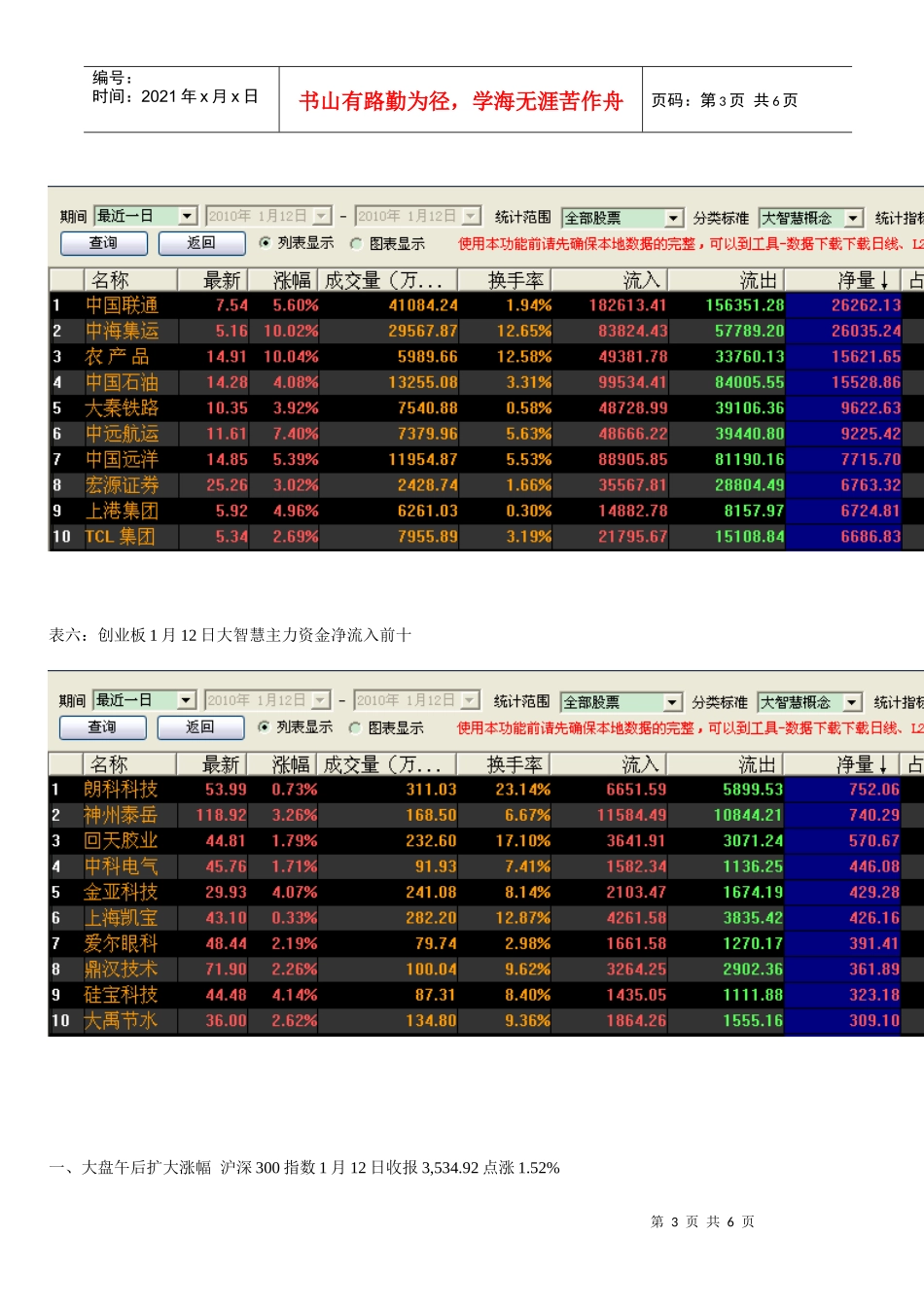The height and width of the screenshot is (1307, 924).
Task: Expand the 统计范围 全部股票 dropdown above the 朗科科技 table
Action: click(622, 702)
